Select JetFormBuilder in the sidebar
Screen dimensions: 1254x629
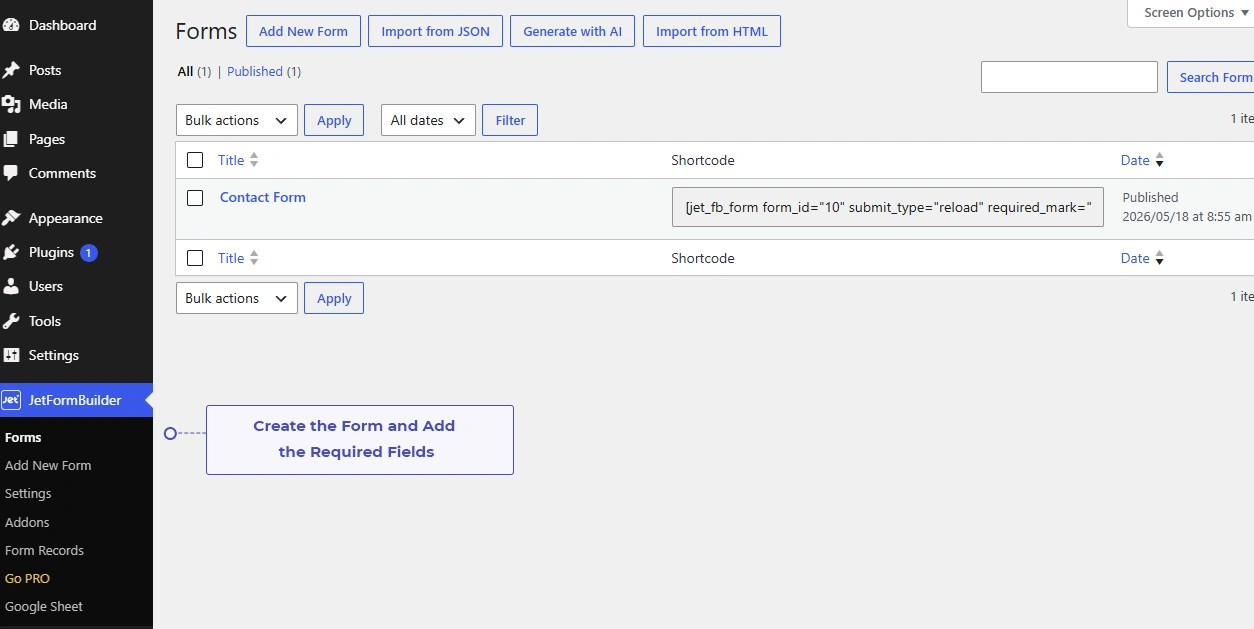pyautogui.click(x=76, y=400)
